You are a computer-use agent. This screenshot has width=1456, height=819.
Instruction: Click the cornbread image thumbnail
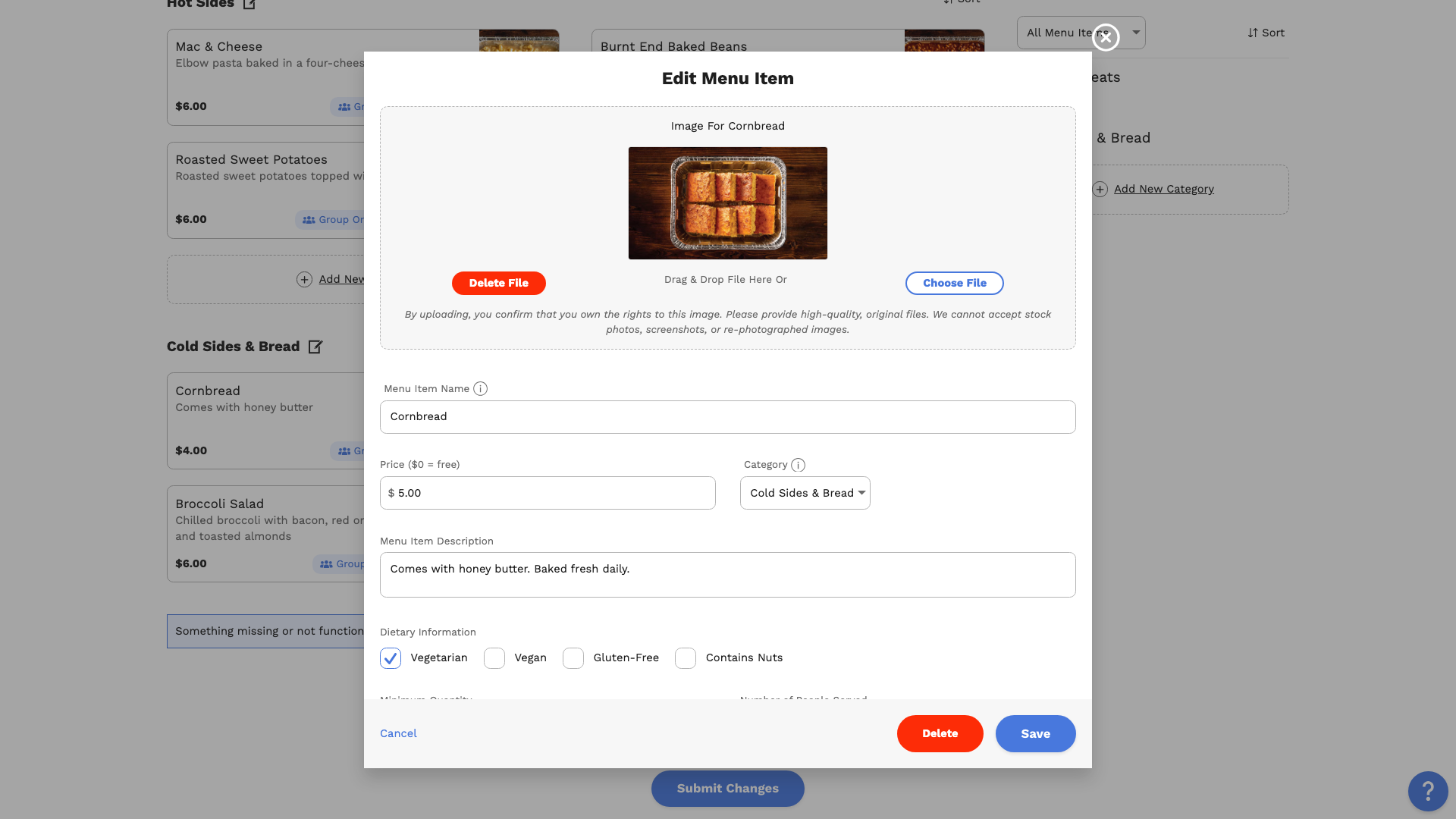[x=728, y=203]
